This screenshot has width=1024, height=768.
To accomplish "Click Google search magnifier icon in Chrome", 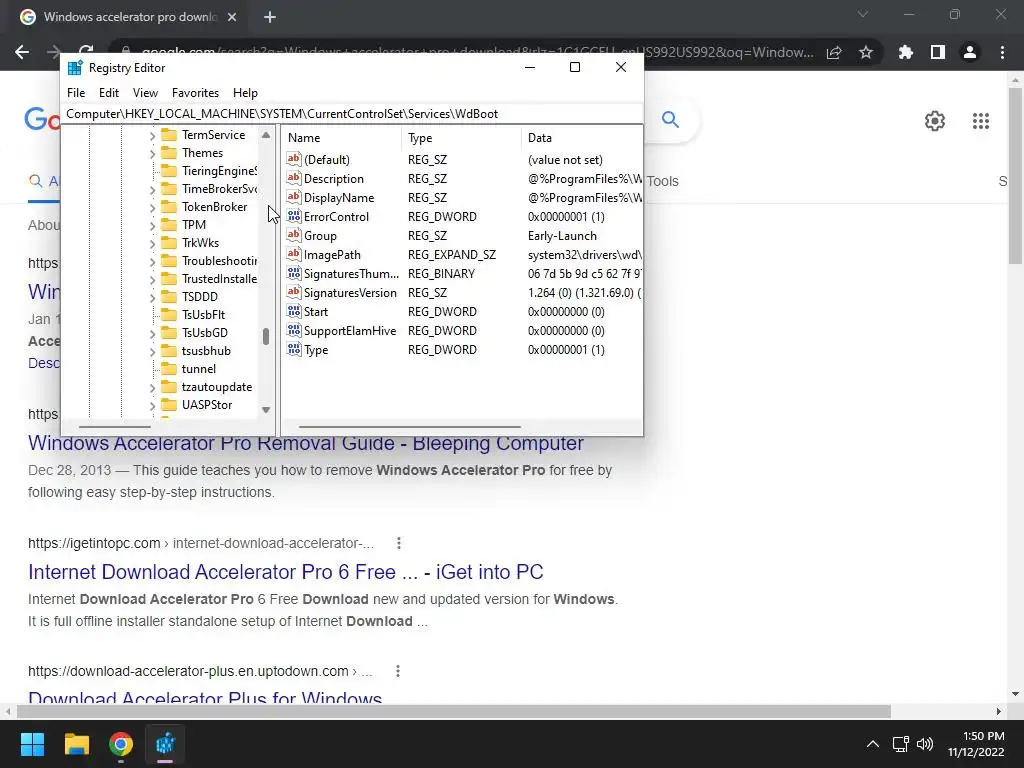I will pyautogui.click(x=670, y=120).
